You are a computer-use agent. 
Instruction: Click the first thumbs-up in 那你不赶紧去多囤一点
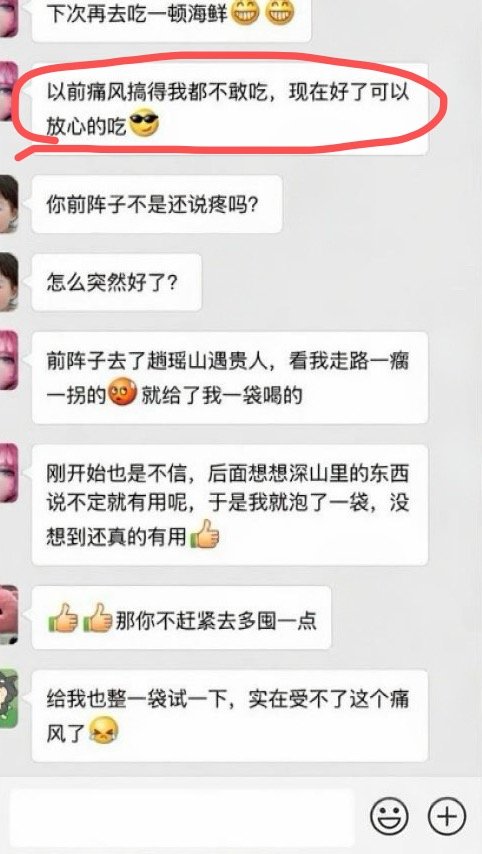(x=63, y=618)
